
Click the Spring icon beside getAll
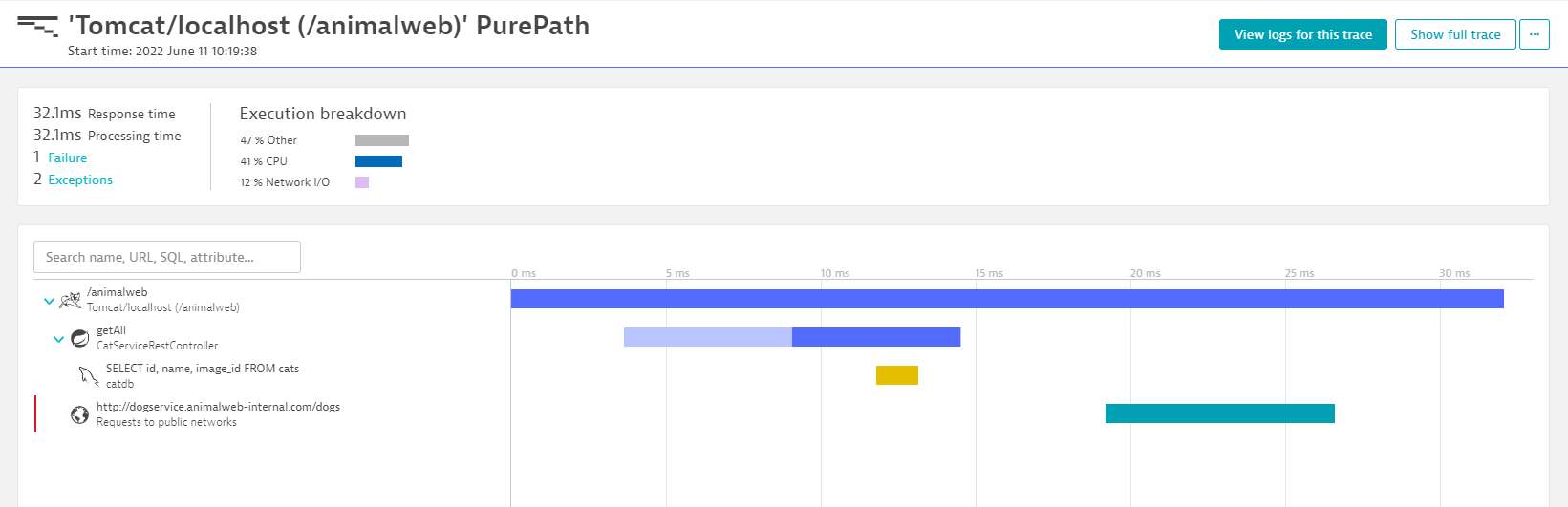[80, 338]
